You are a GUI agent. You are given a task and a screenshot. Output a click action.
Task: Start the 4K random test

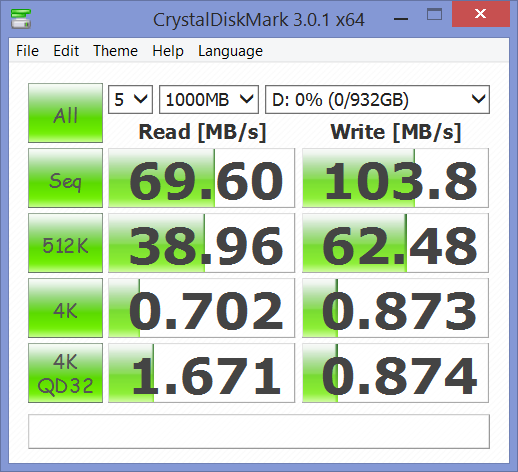pos(65,308)
